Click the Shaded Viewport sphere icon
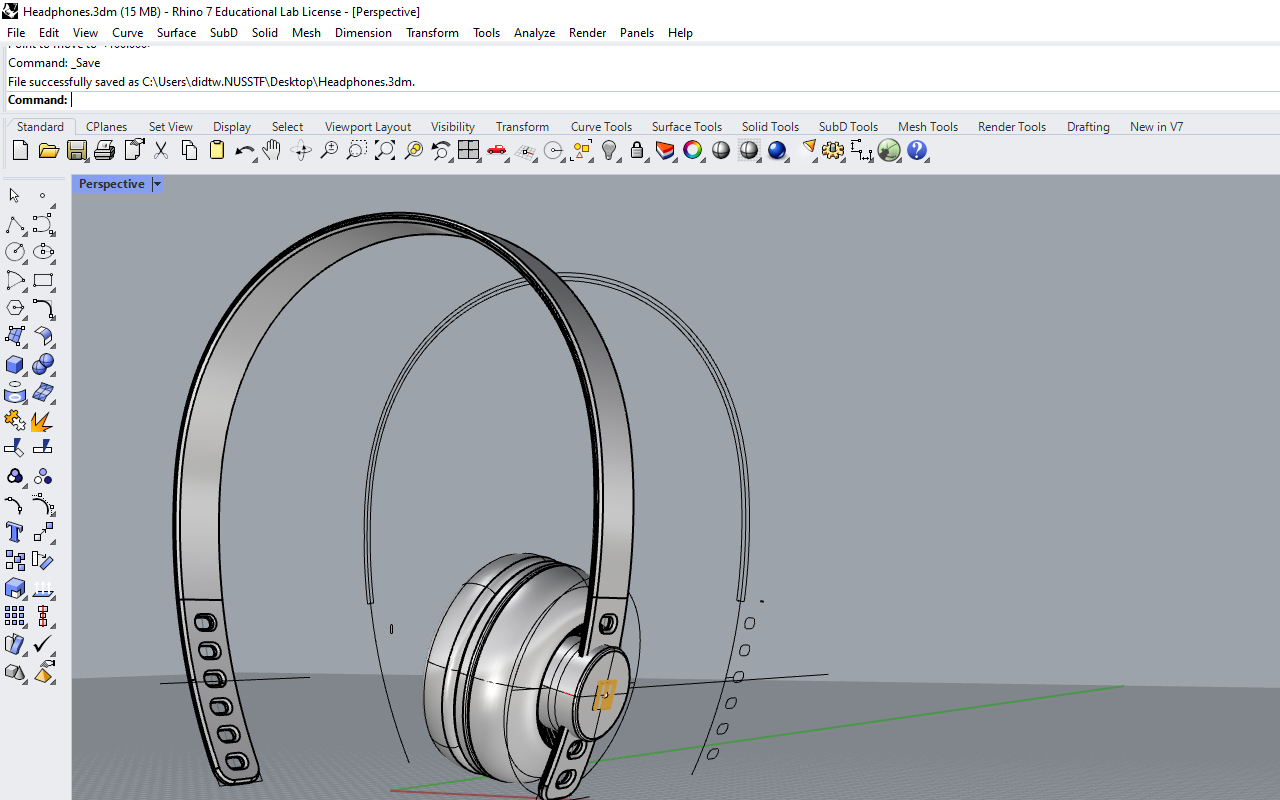The height and width of the screenshot is (800, 1280). click(721, 151)
